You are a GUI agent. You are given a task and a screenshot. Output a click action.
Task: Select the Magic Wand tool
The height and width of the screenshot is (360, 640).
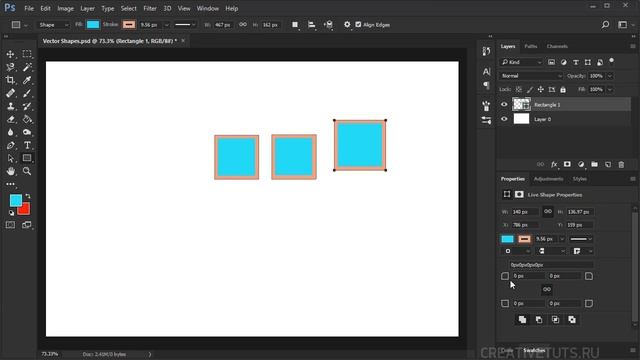(27, 67)
